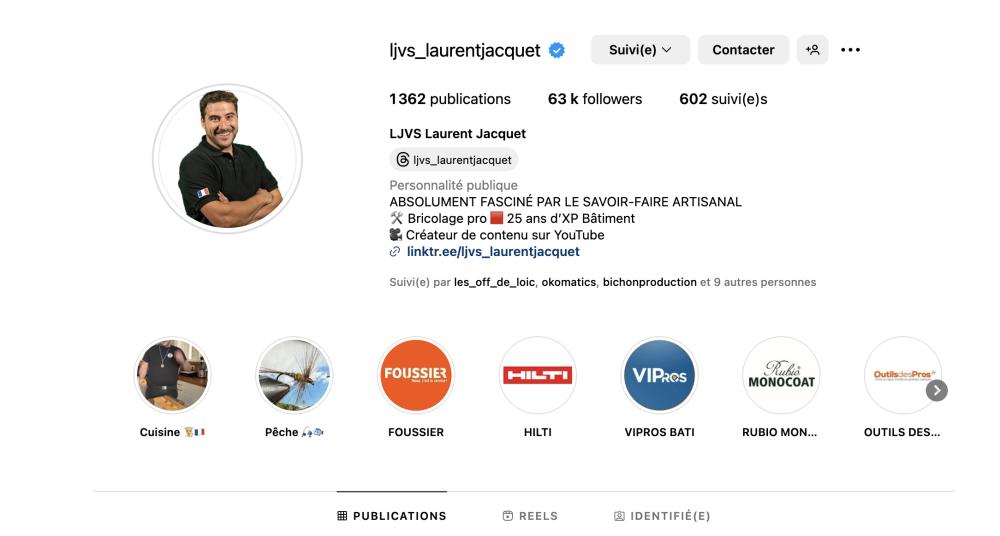Viewport: 1000px width, 536px height.
Task: View the 602 suivi(e)s list
Action: (723, 99)
